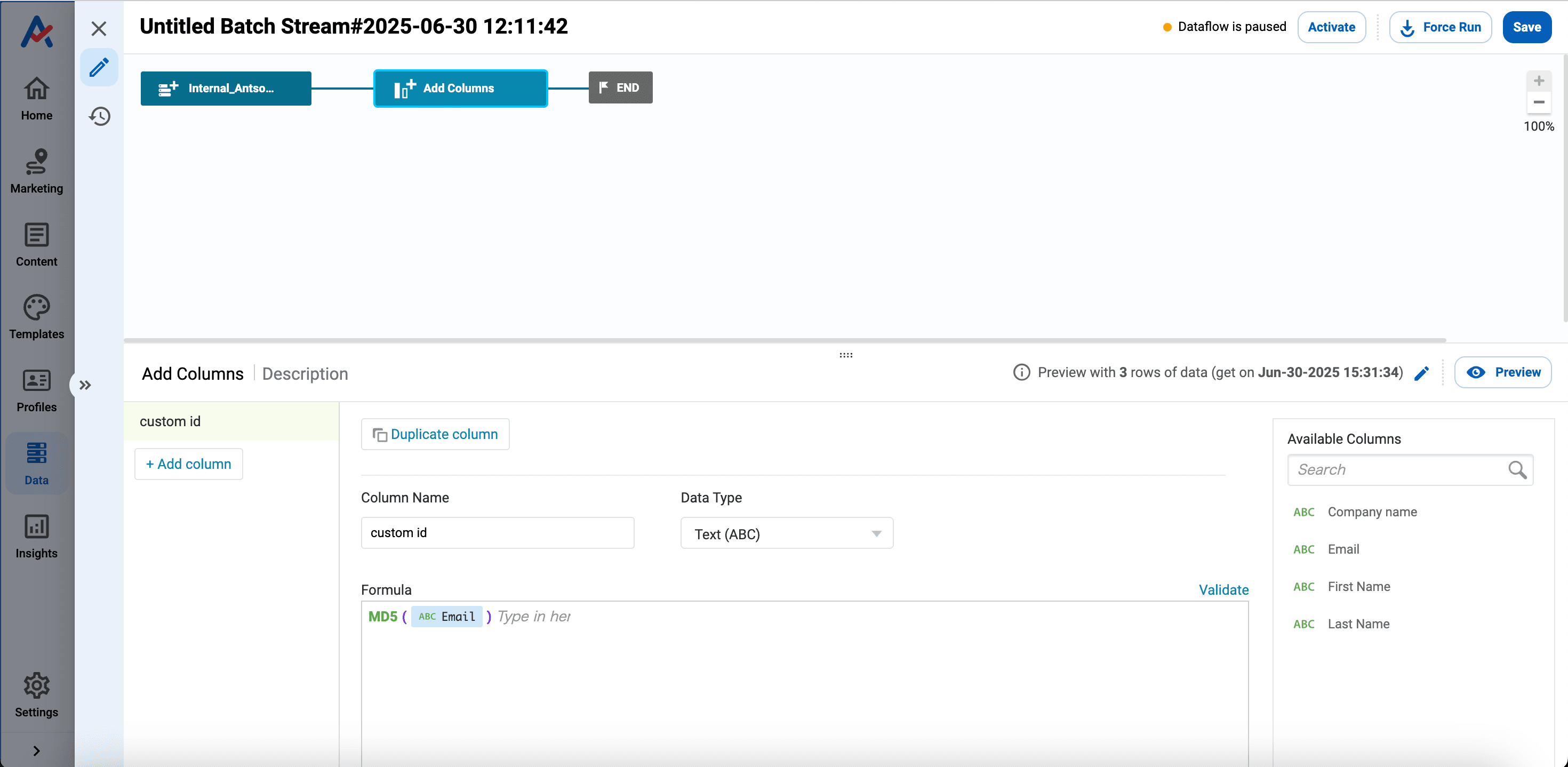Screen dimensions: 1568x767
Task: Expand the bottom-left chevron arrow
Action: [x=36, y=750]
